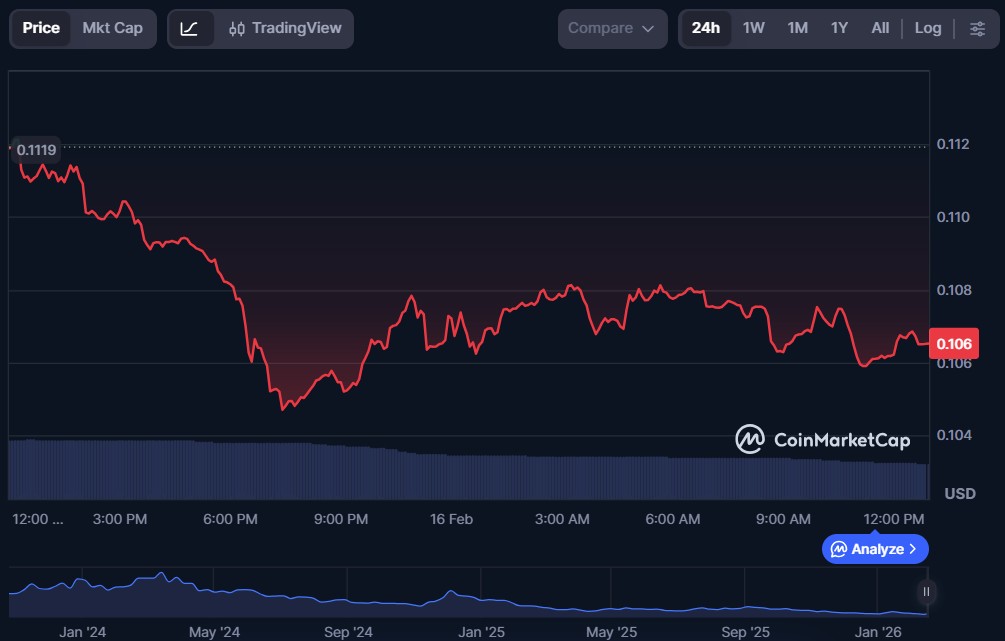The image size is (1005, 641).
Task: Expand the Analyze chevron arrow
Action: (912, 549)
